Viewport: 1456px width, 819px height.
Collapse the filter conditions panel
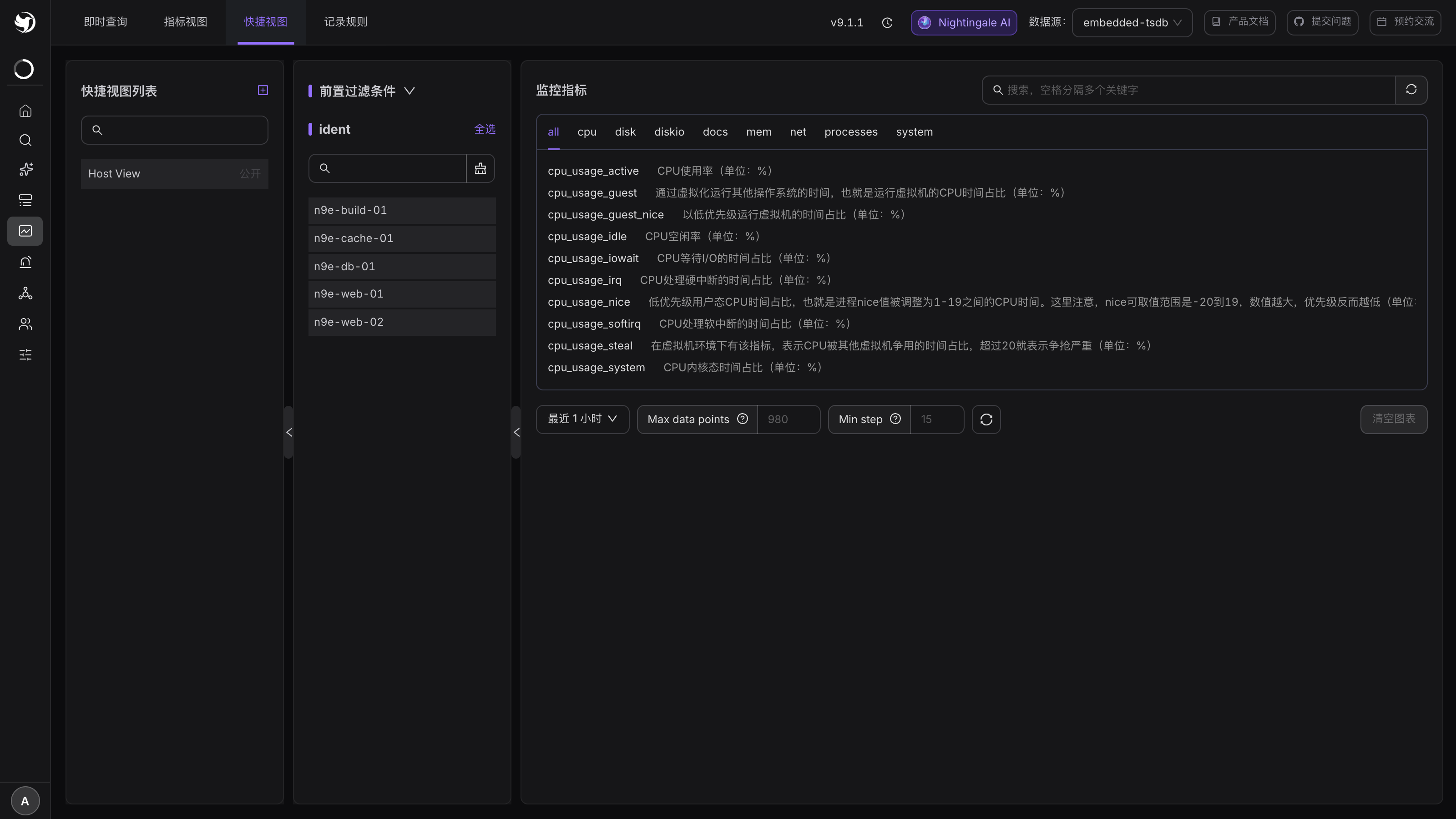click(x=516, y=432)
